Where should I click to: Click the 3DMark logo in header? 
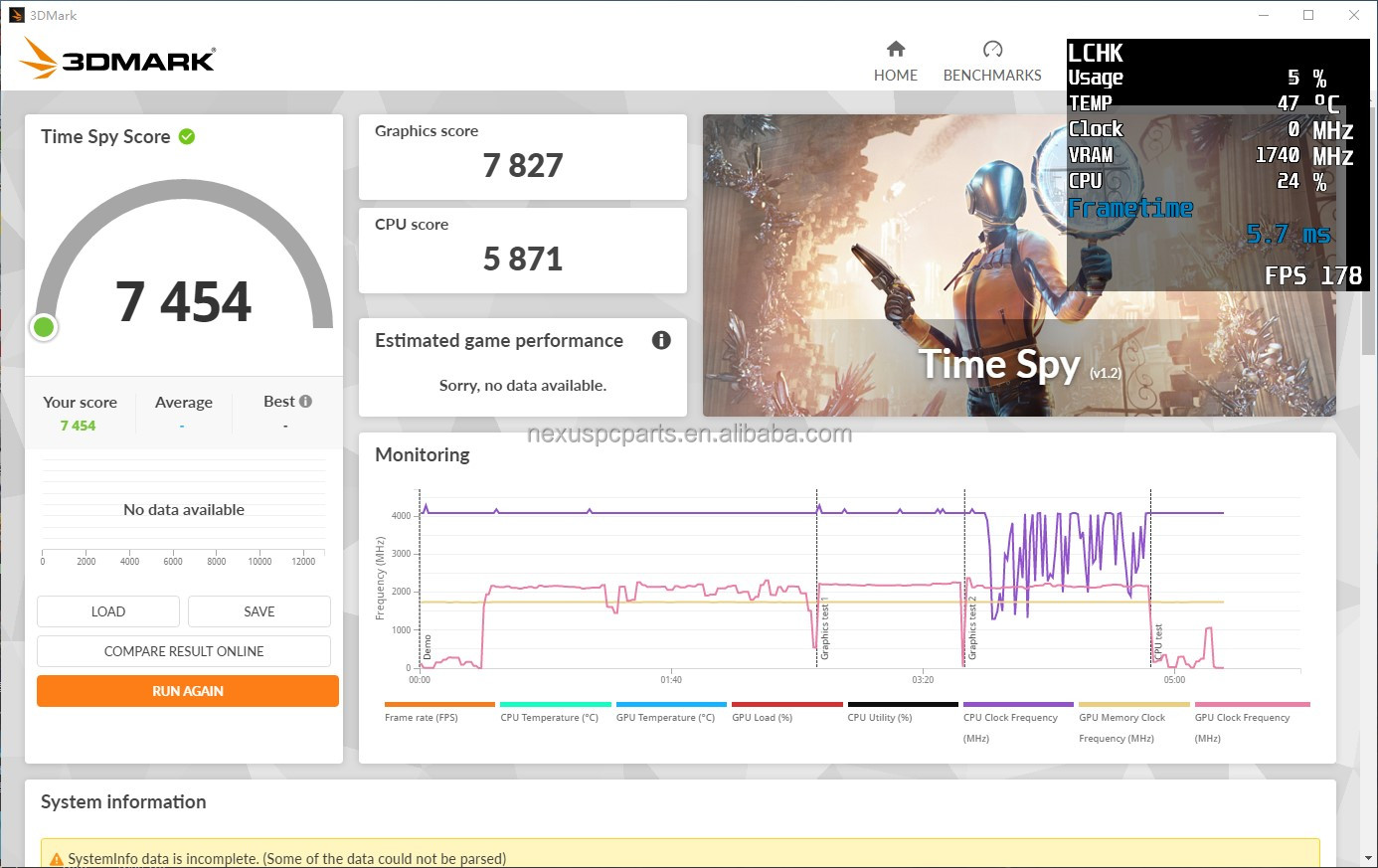(117, 59)
